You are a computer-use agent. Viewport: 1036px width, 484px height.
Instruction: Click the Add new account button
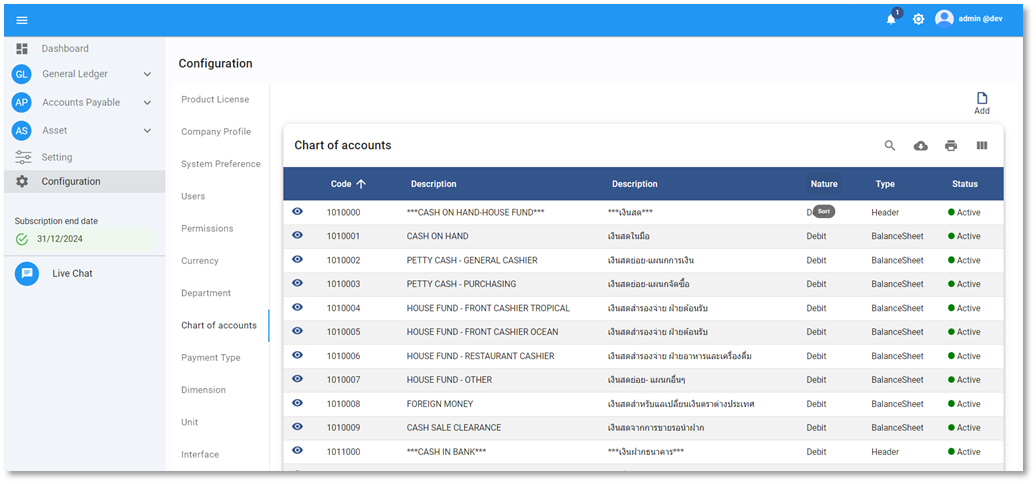[982, 103]
